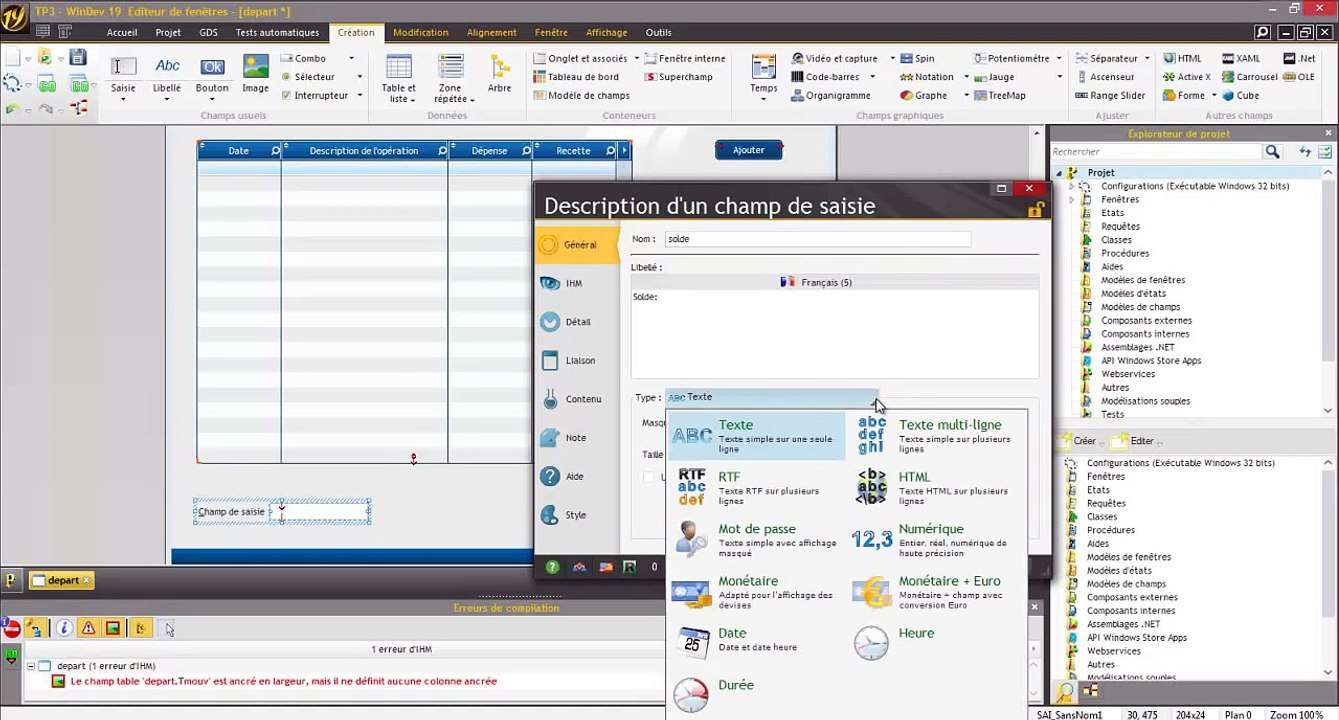1339x720 pixels.
Task: Click the green help question mark icon in dialog
Action: point(552,567)
